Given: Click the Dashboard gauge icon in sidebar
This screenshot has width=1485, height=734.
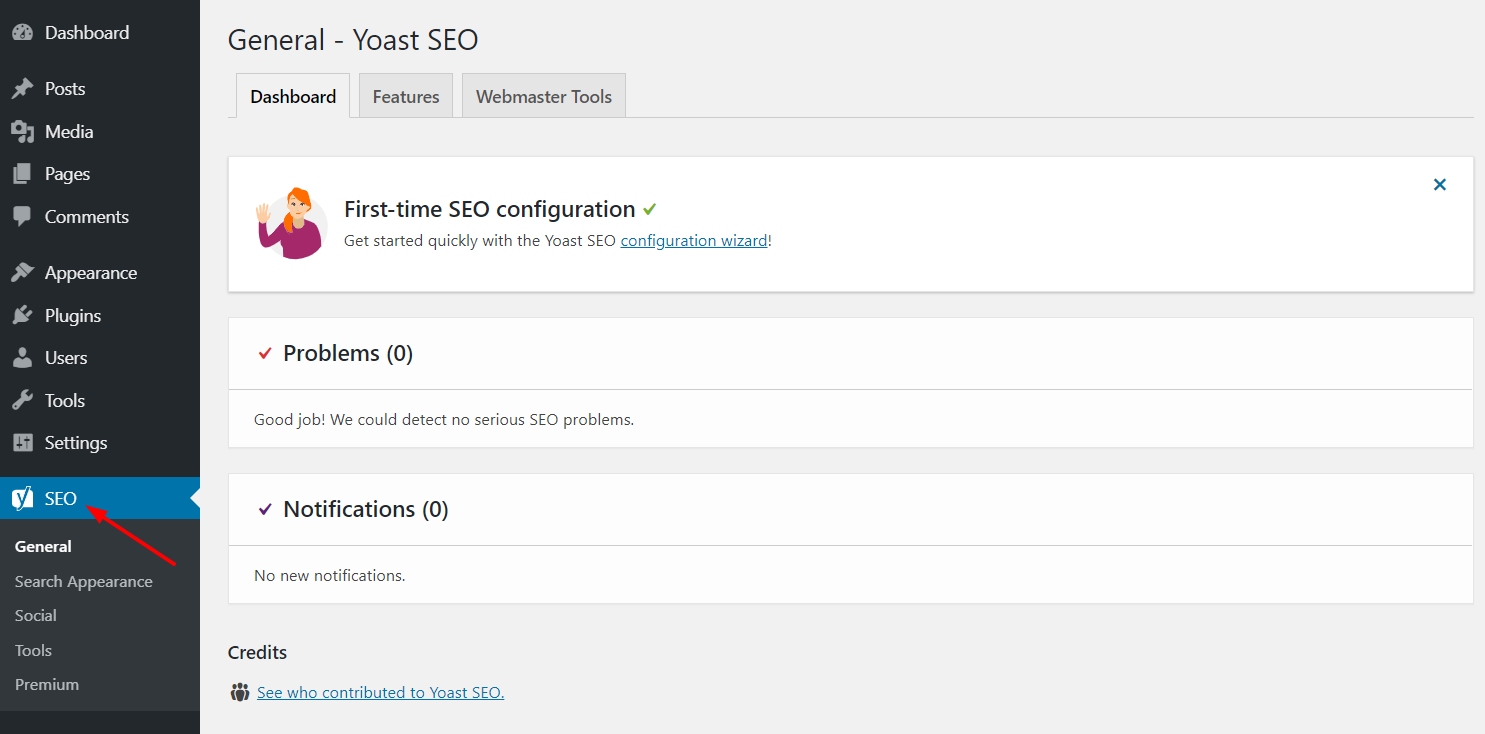Looking at the screenshot, I should pos(22,32).
